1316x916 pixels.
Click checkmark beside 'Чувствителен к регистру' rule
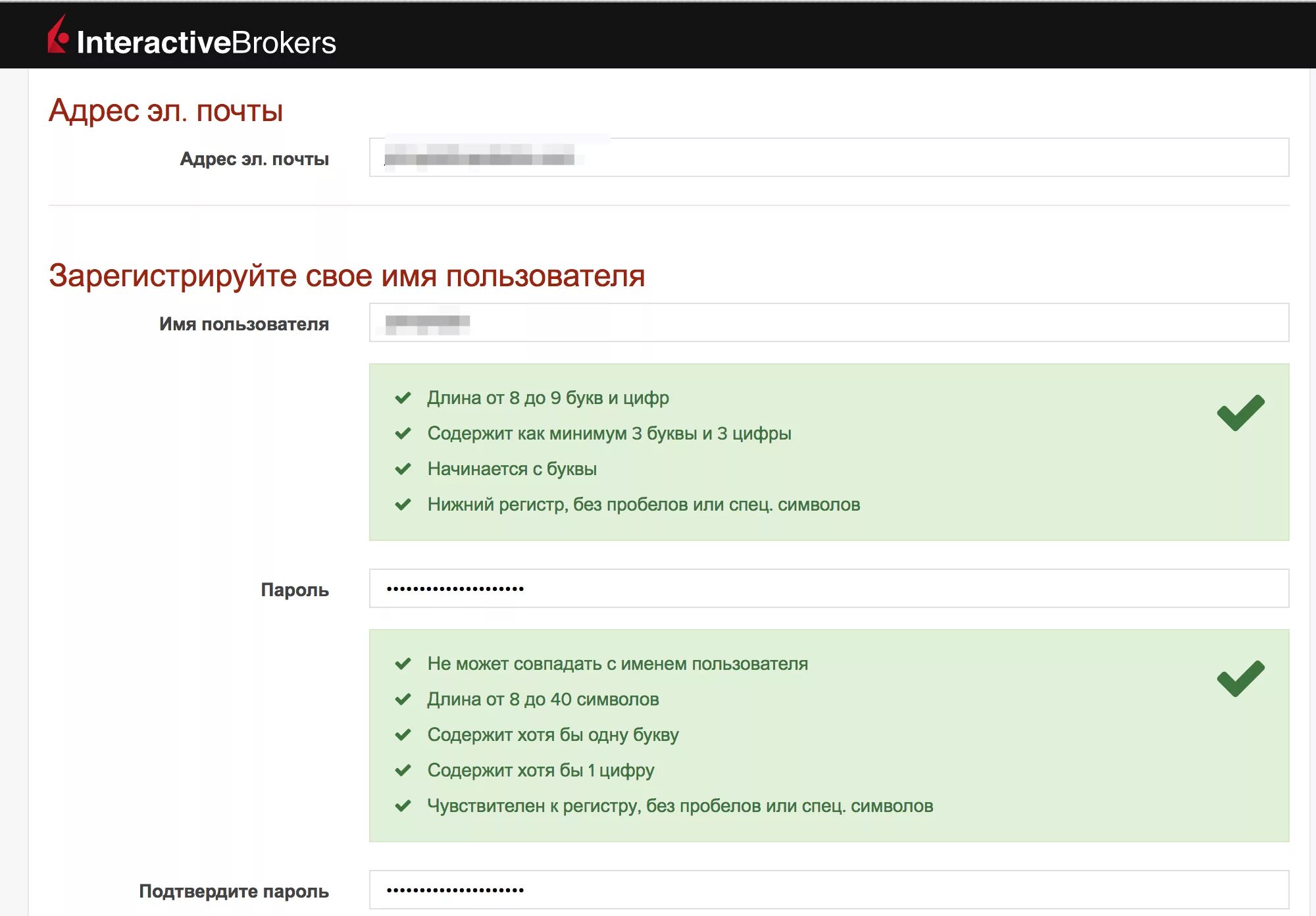403,806
